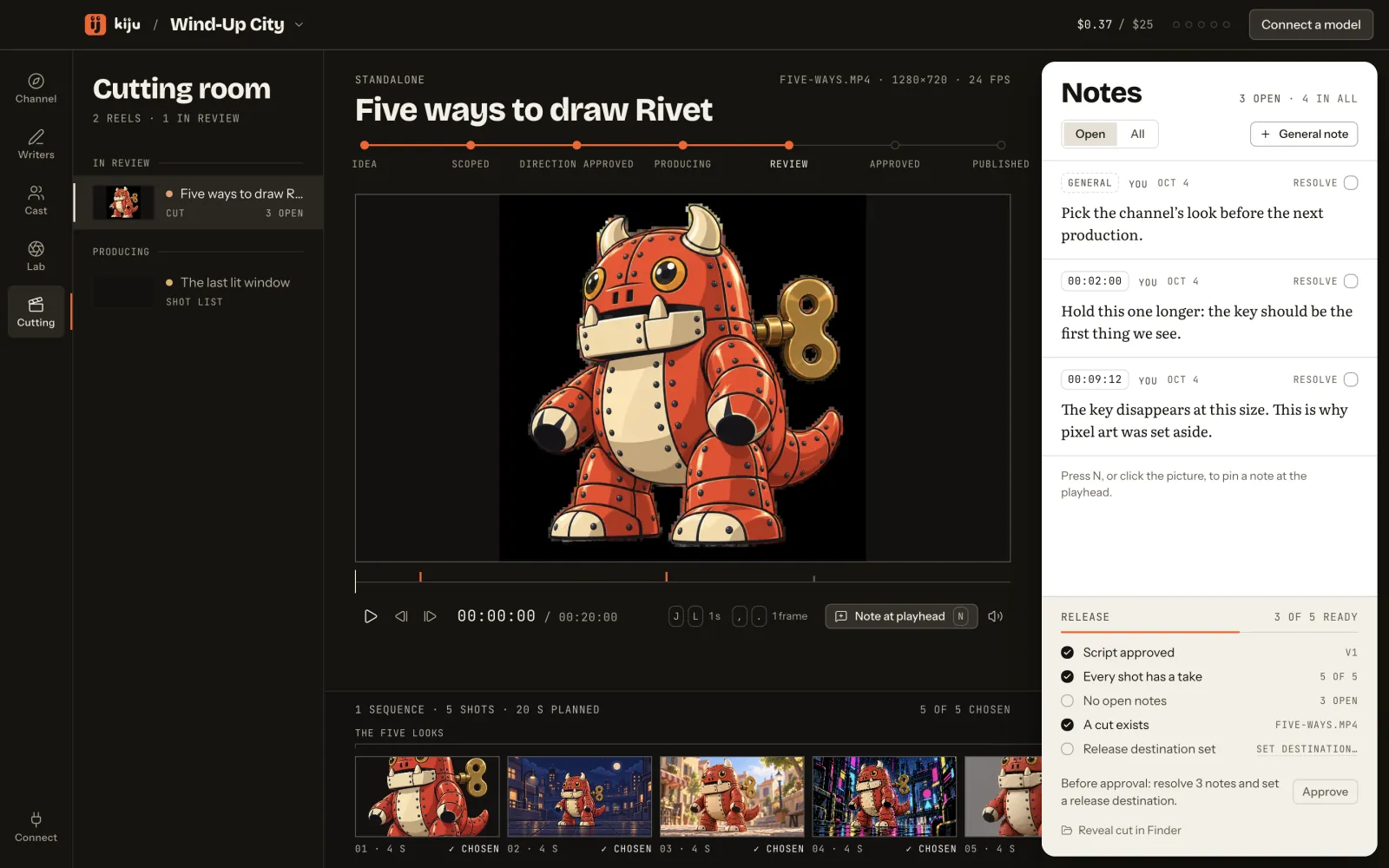Select the Review stage in pipeline
1389x868 pixels.
788,155
